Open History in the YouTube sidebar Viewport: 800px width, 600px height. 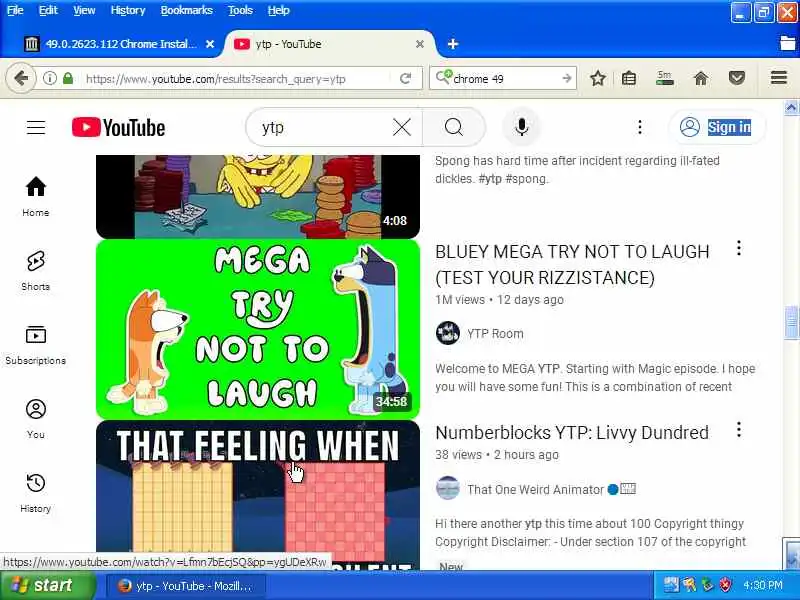[36, 493]
